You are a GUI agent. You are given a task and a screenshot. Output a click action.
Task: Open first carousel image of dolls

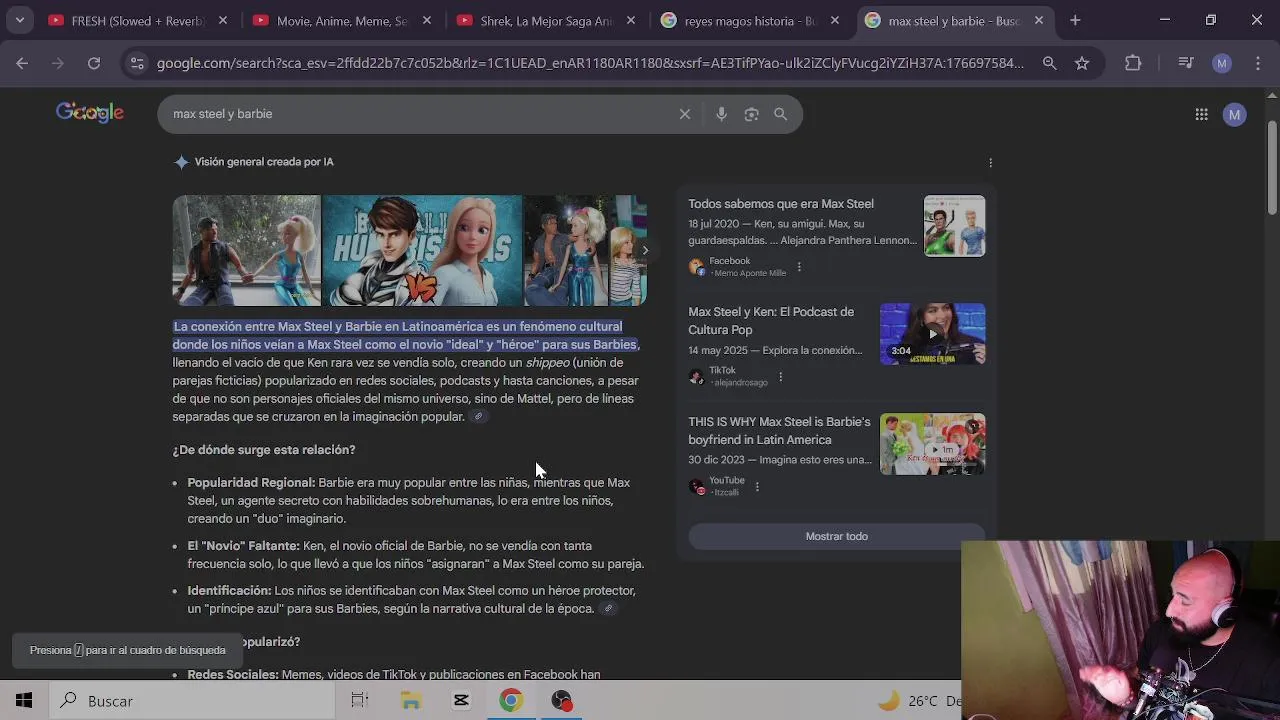click(247, 250)
